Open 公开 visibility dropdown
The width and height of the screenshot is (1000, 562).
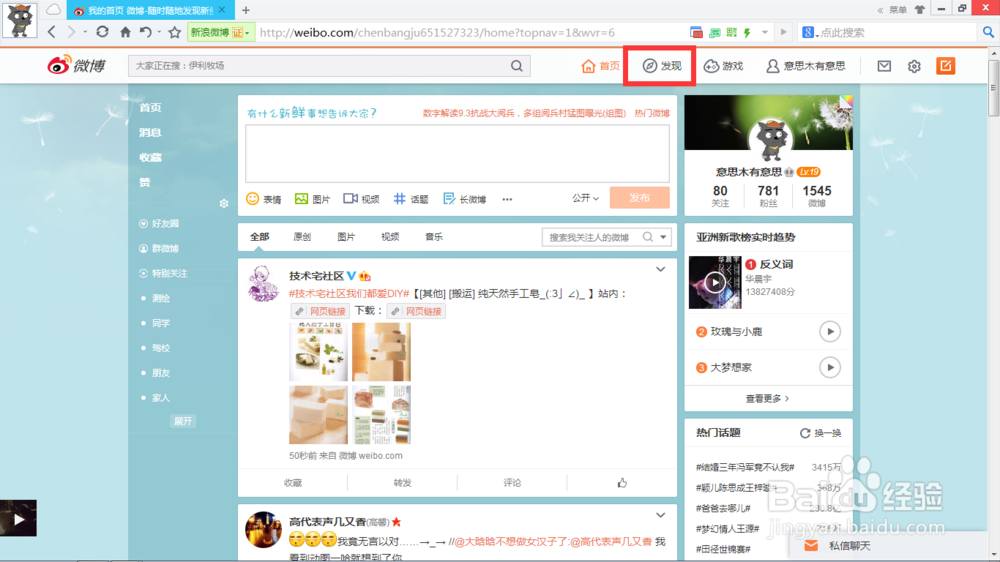coord(585,198)
